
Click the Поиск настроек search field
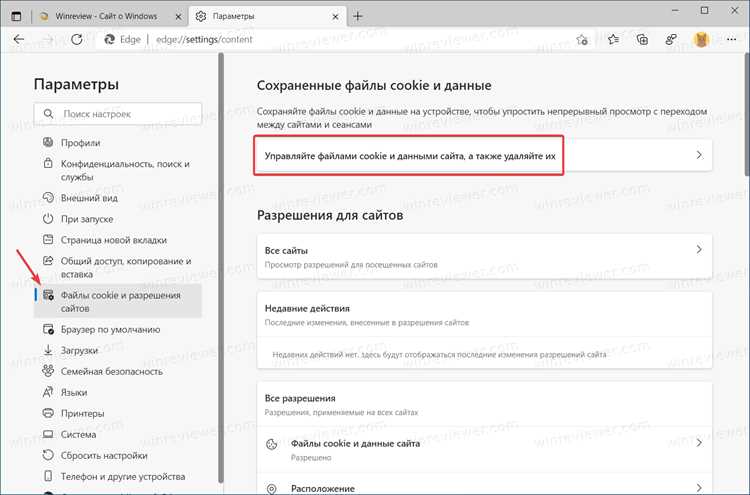[x=118, y=114]
